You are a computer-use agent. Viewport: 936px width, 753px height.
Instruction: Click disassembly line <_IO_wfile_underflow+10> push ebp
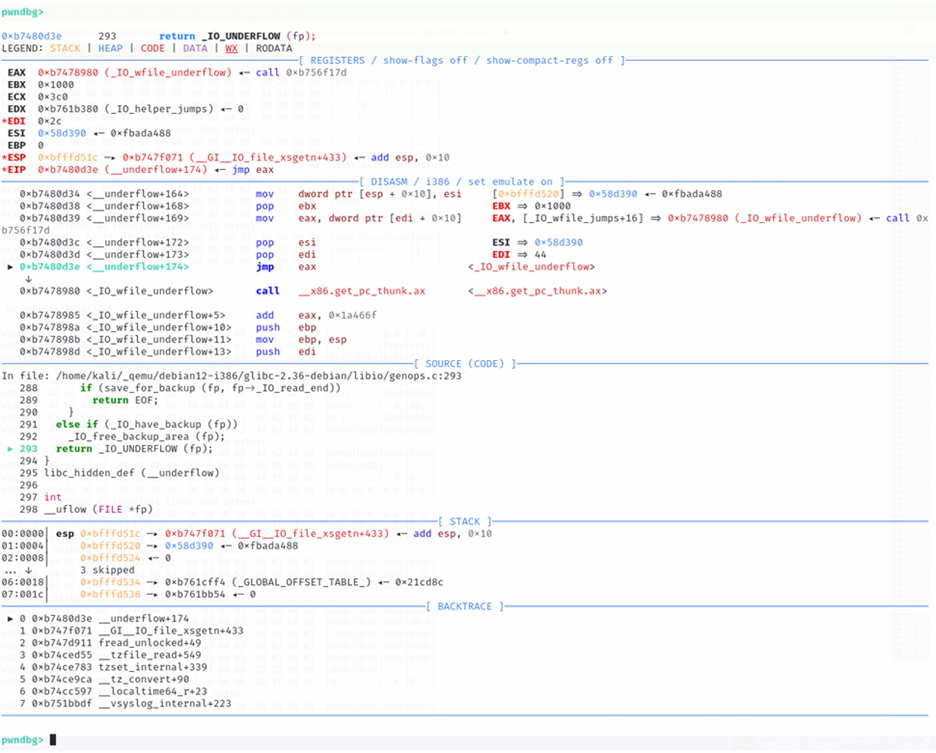(169, 327)
